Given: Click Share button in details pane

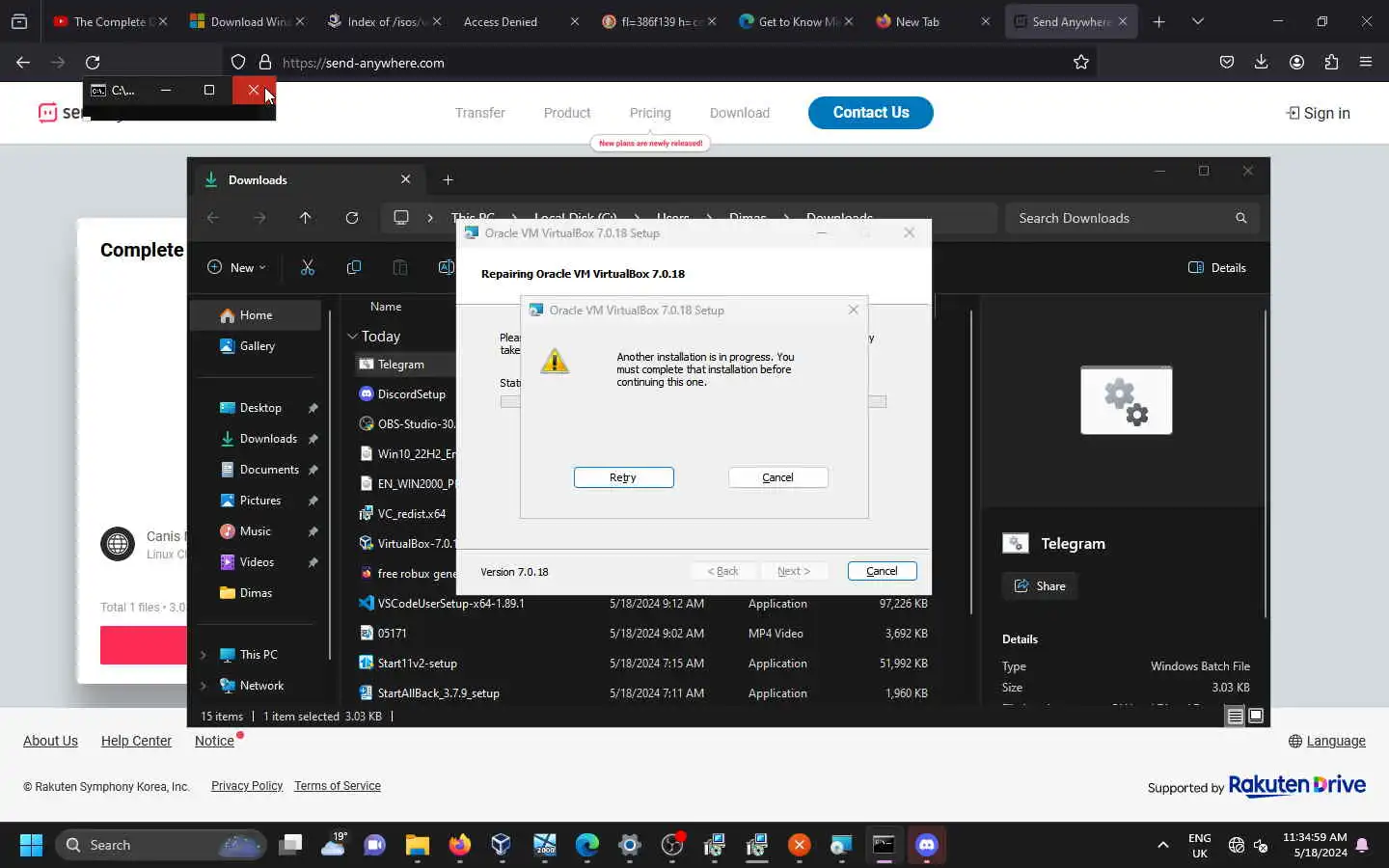Looking at the screenshot, I should [x=1040, y=586].
